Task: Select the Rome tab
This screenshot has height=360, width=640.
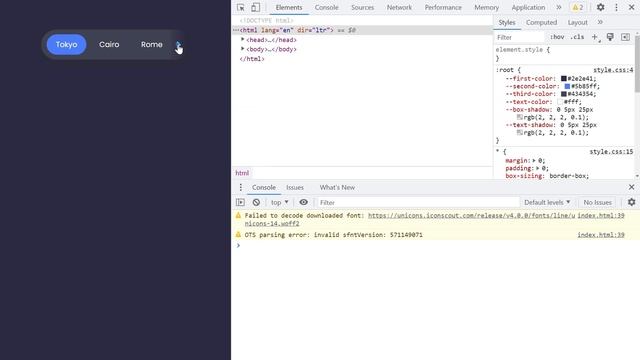Action: point(151,44)
